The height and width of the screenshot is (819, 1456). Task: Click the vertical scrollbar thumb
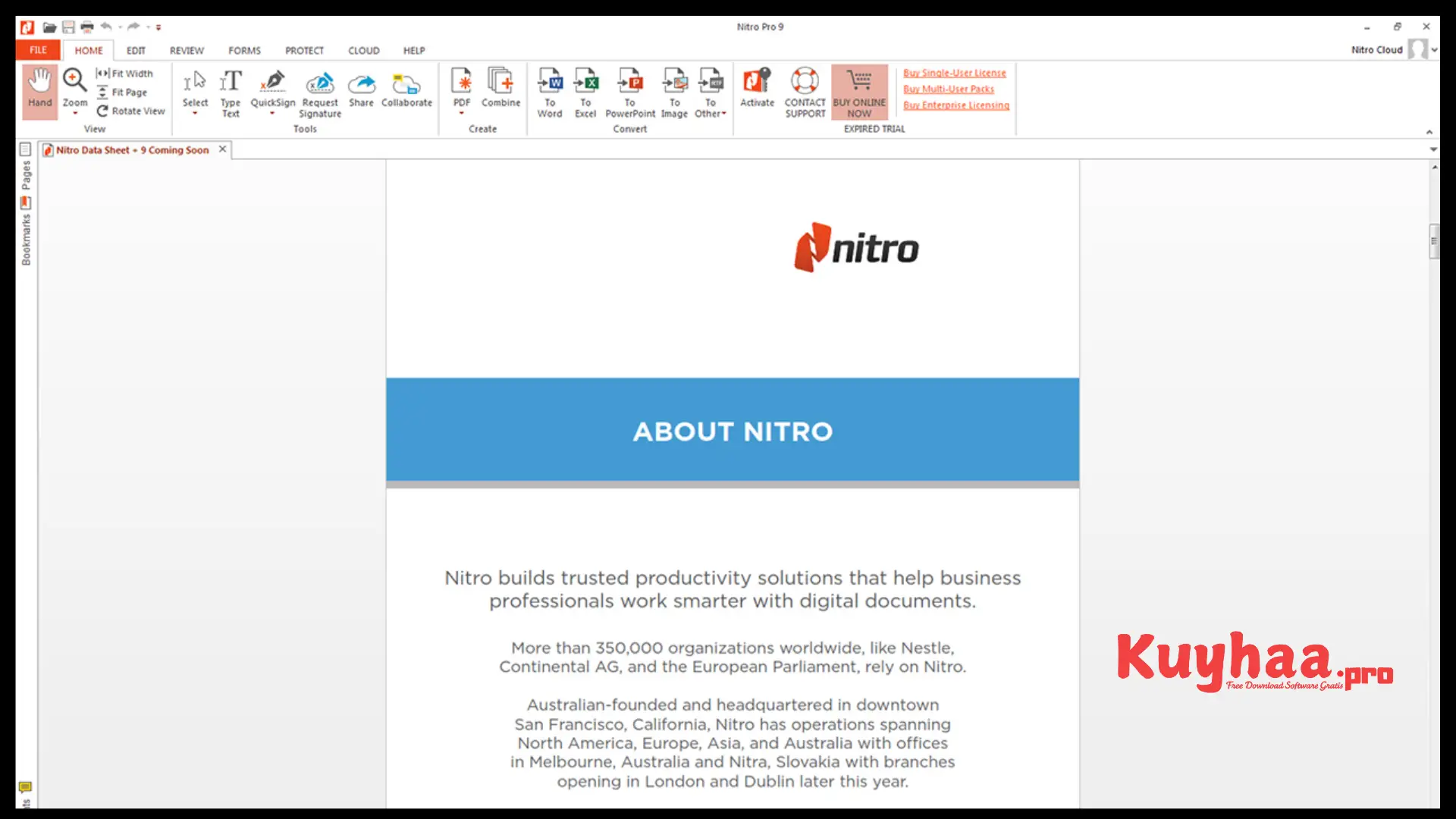[x=1434, y=242]
